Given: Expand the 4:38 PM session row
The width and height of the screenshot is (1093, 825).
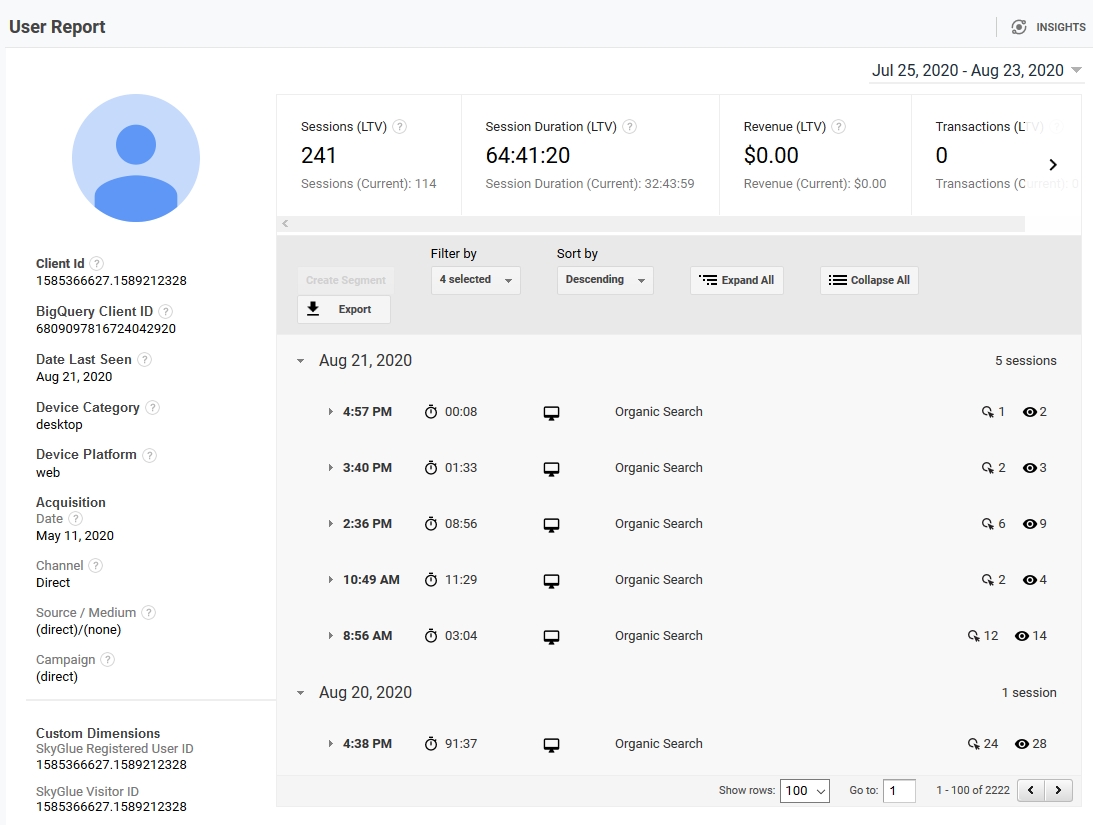Looking at the screenshot, I should (x=330, y=743).
